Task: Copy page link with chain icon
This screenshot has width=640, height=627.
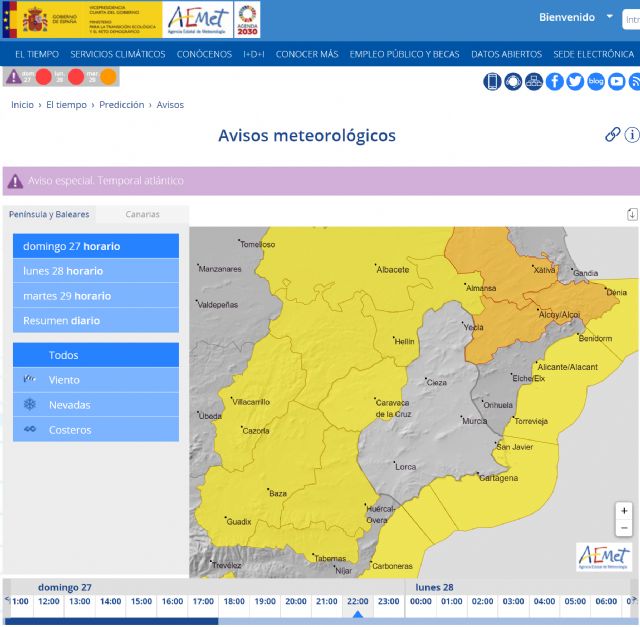Action: coord(613,134)
